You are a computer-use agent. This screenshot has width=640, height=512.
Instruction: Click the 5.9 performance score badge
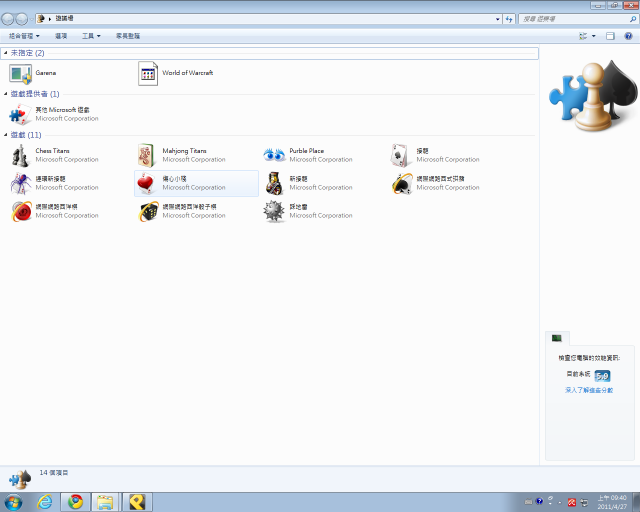[x=602, y=376]
